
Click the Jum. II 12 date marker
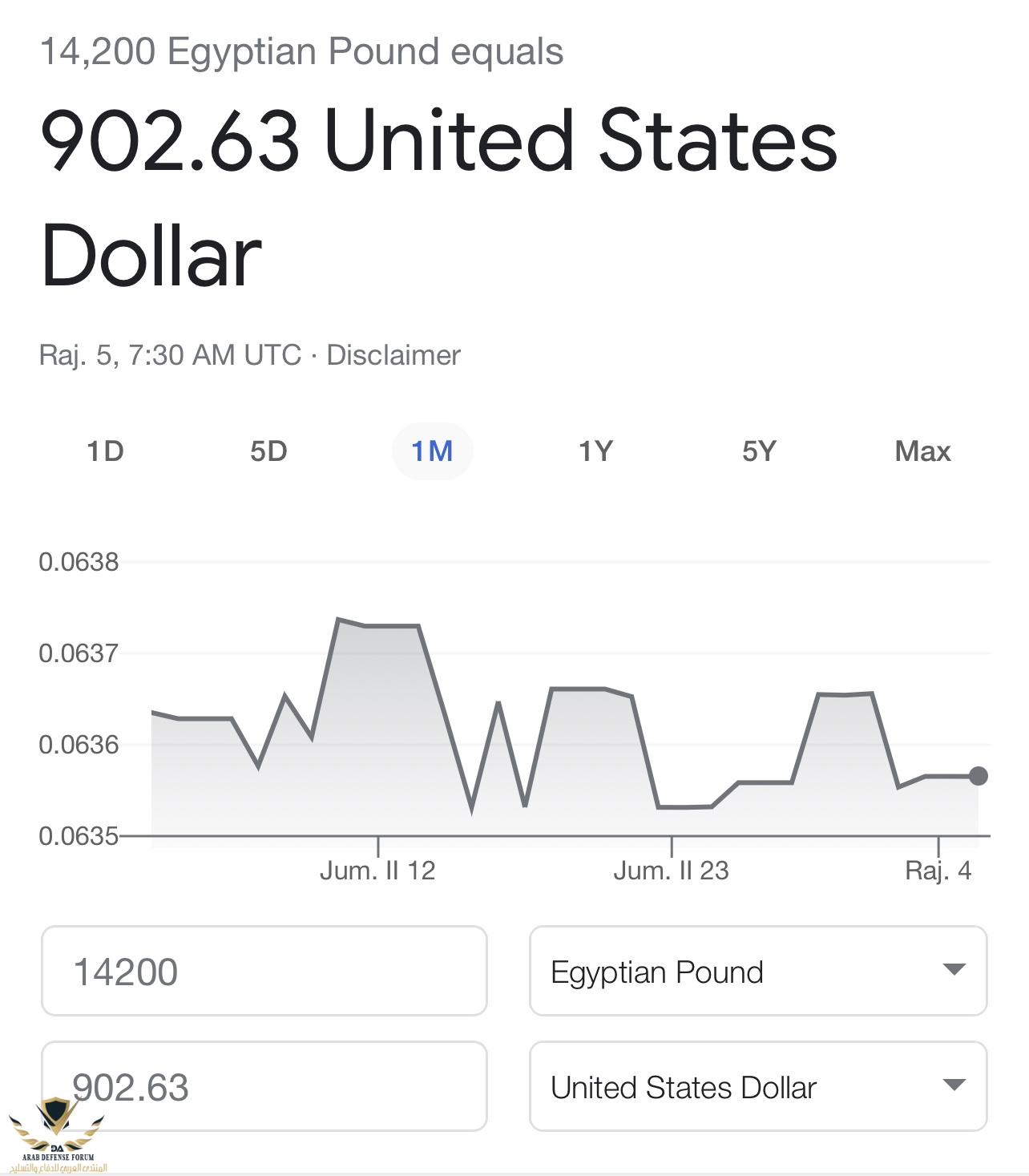point(377,871)
